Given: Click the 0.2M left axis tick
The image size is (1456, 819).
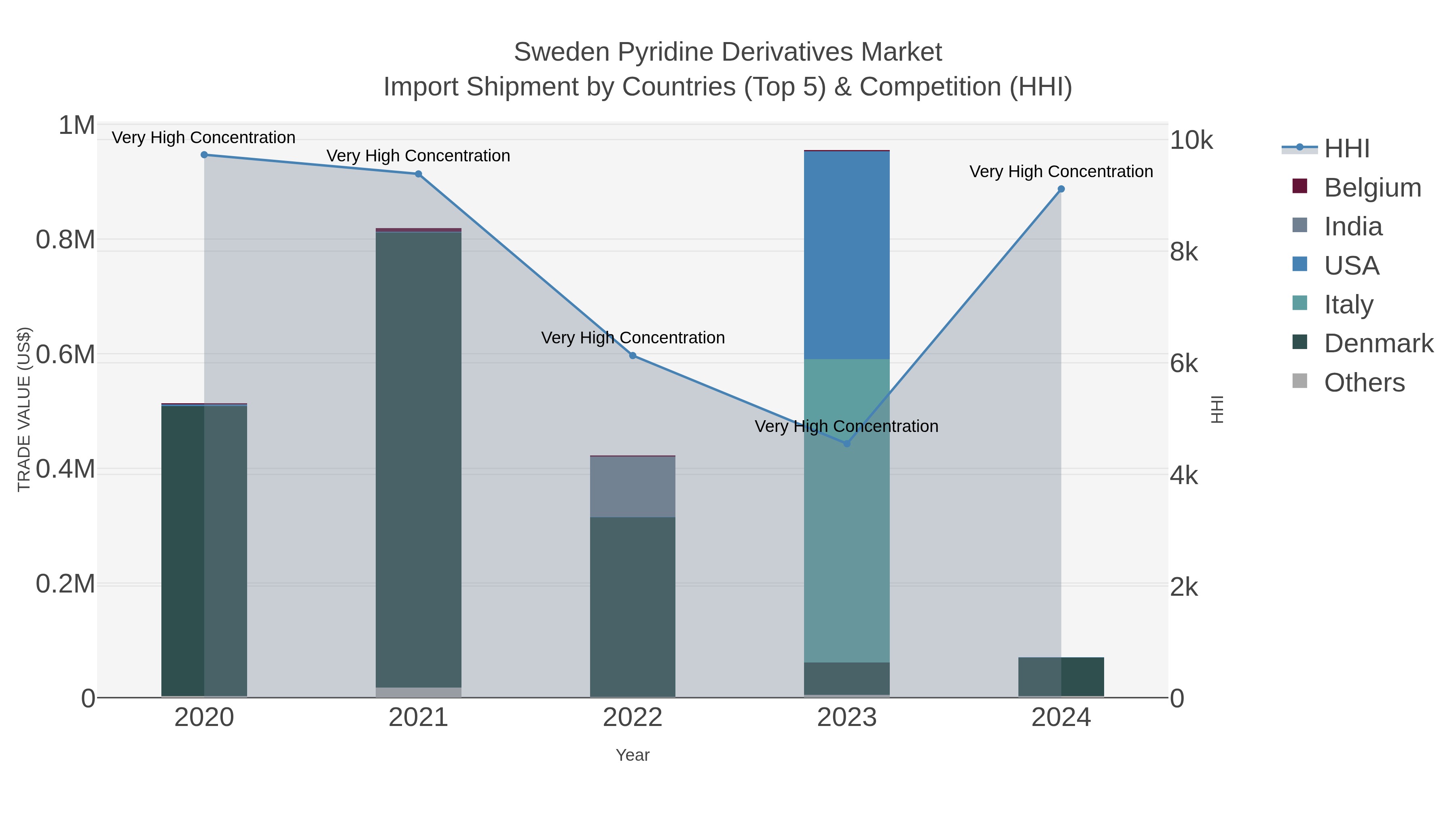Looking at the screenshot, I should (66, 584).
